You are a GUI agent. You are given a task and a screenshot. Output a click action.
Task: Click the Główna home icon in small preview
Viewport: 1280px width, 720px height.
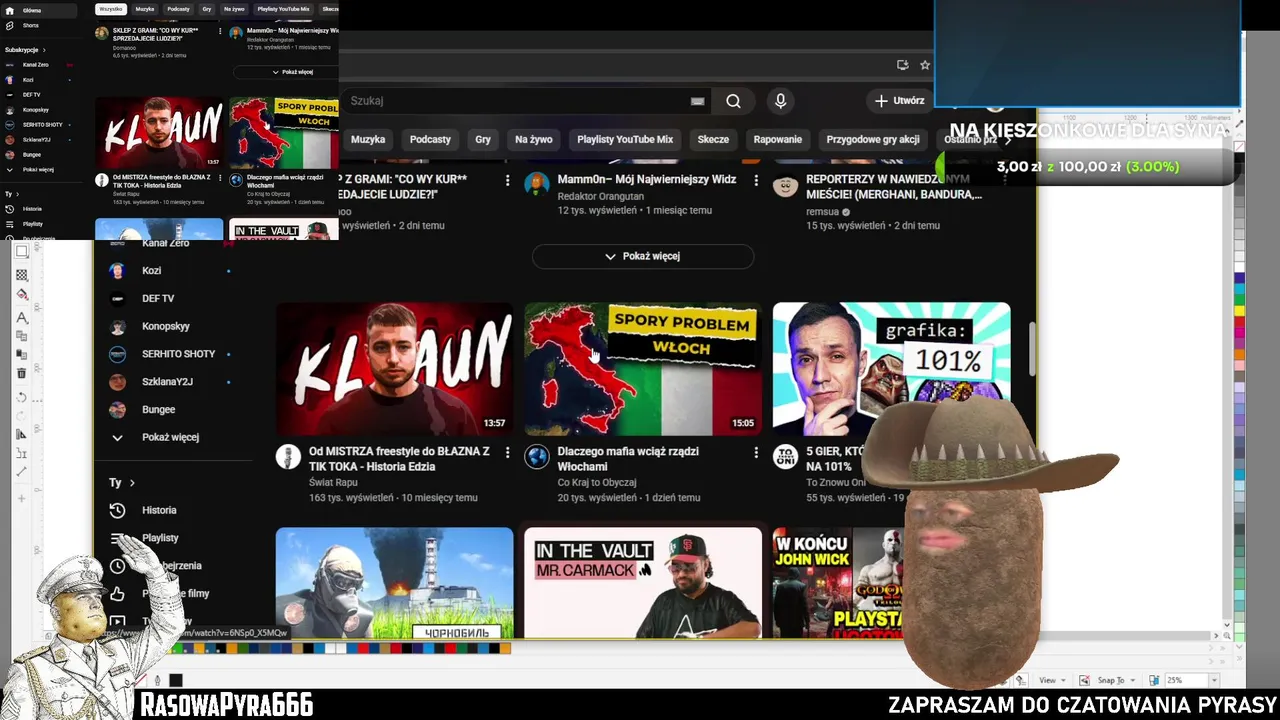[9, 10]
